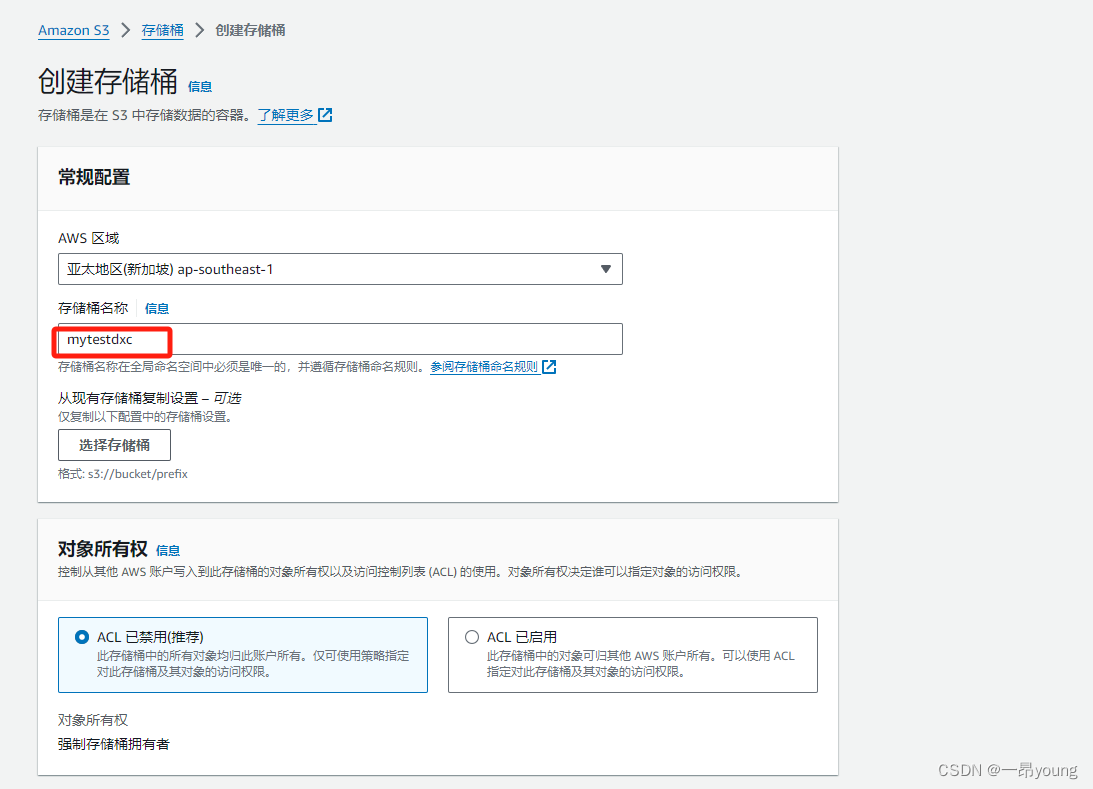1093x789 pixels.
Task: Focus the bucket name field mytestdxc
Action: coord(340,339)
